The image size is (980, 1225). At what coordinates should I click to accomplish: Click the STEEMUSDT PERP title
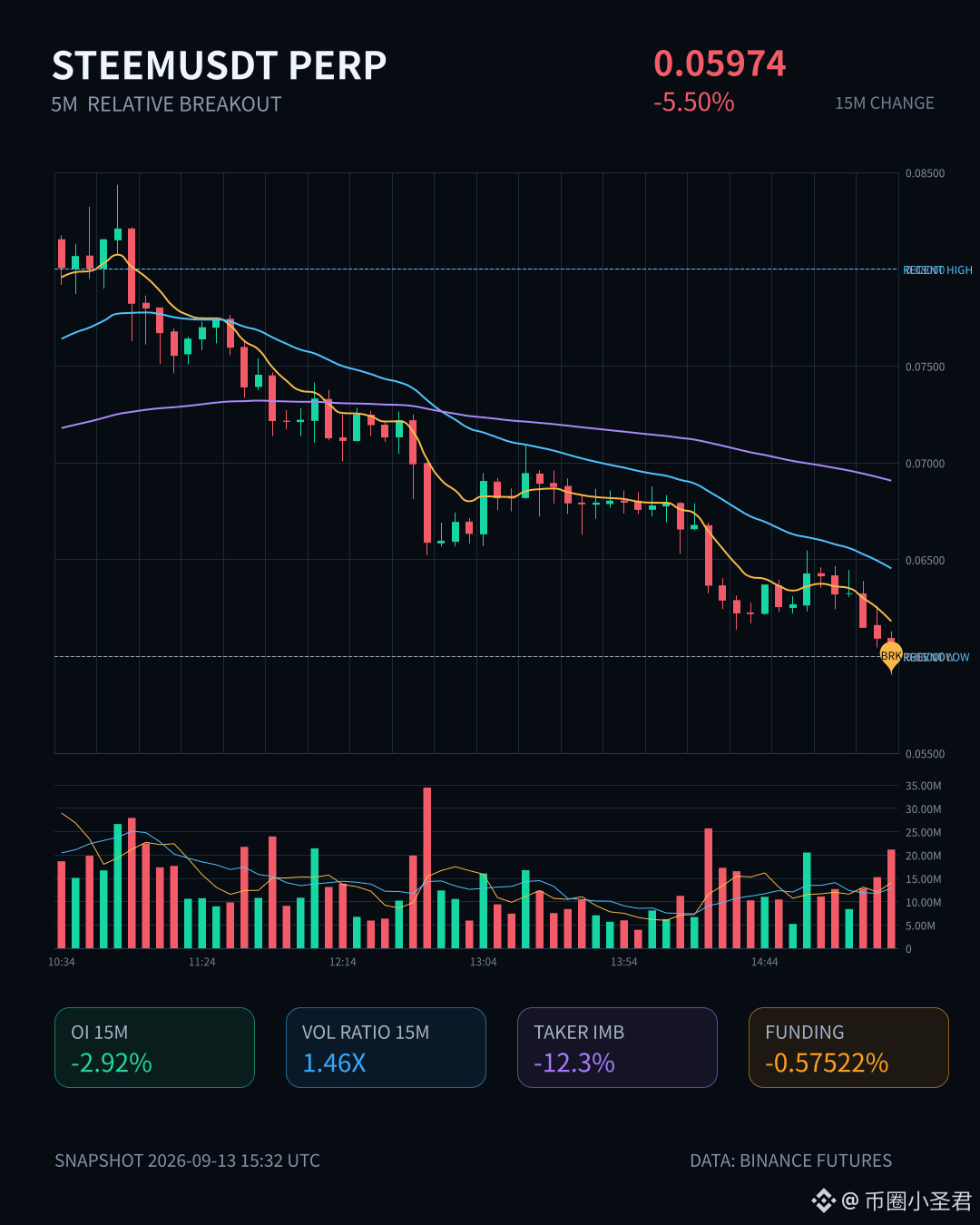pos(220,65)
